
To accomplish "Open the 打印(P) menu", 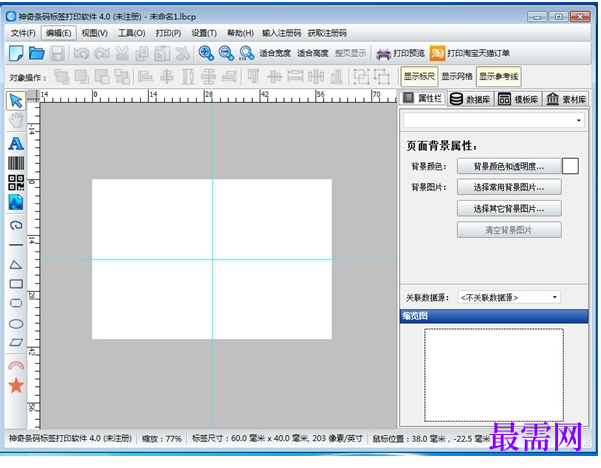I will pyautogui.click(x=168, y=33).
